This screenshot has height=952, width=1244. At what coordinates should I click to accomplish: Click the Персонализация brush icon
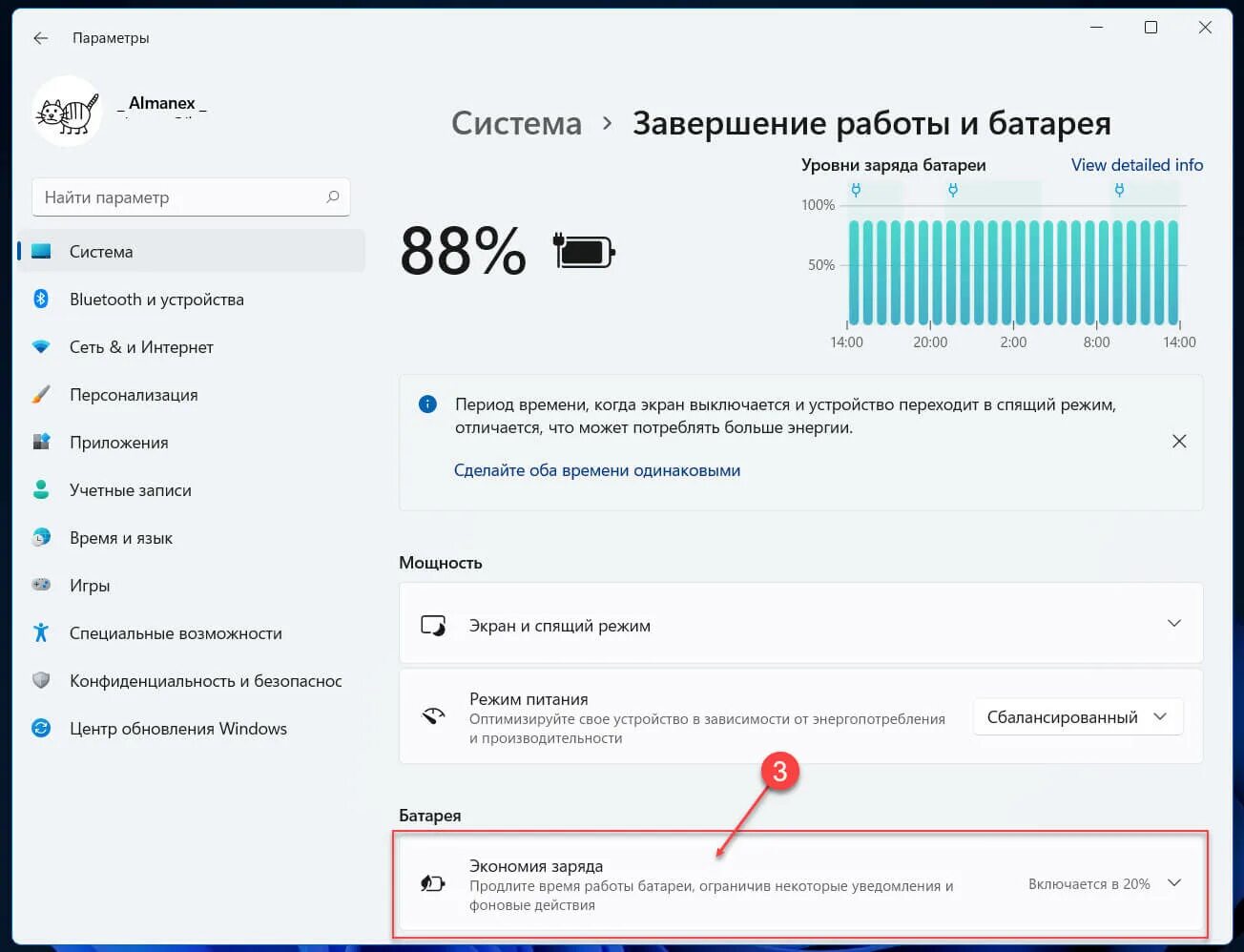pos(41,395)
